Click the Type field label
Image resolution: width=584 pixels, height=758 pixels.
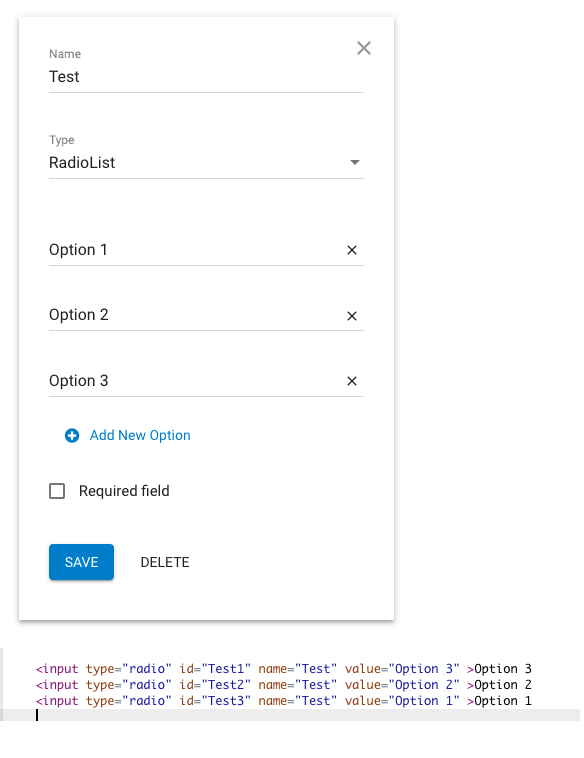tap(61, 140)
